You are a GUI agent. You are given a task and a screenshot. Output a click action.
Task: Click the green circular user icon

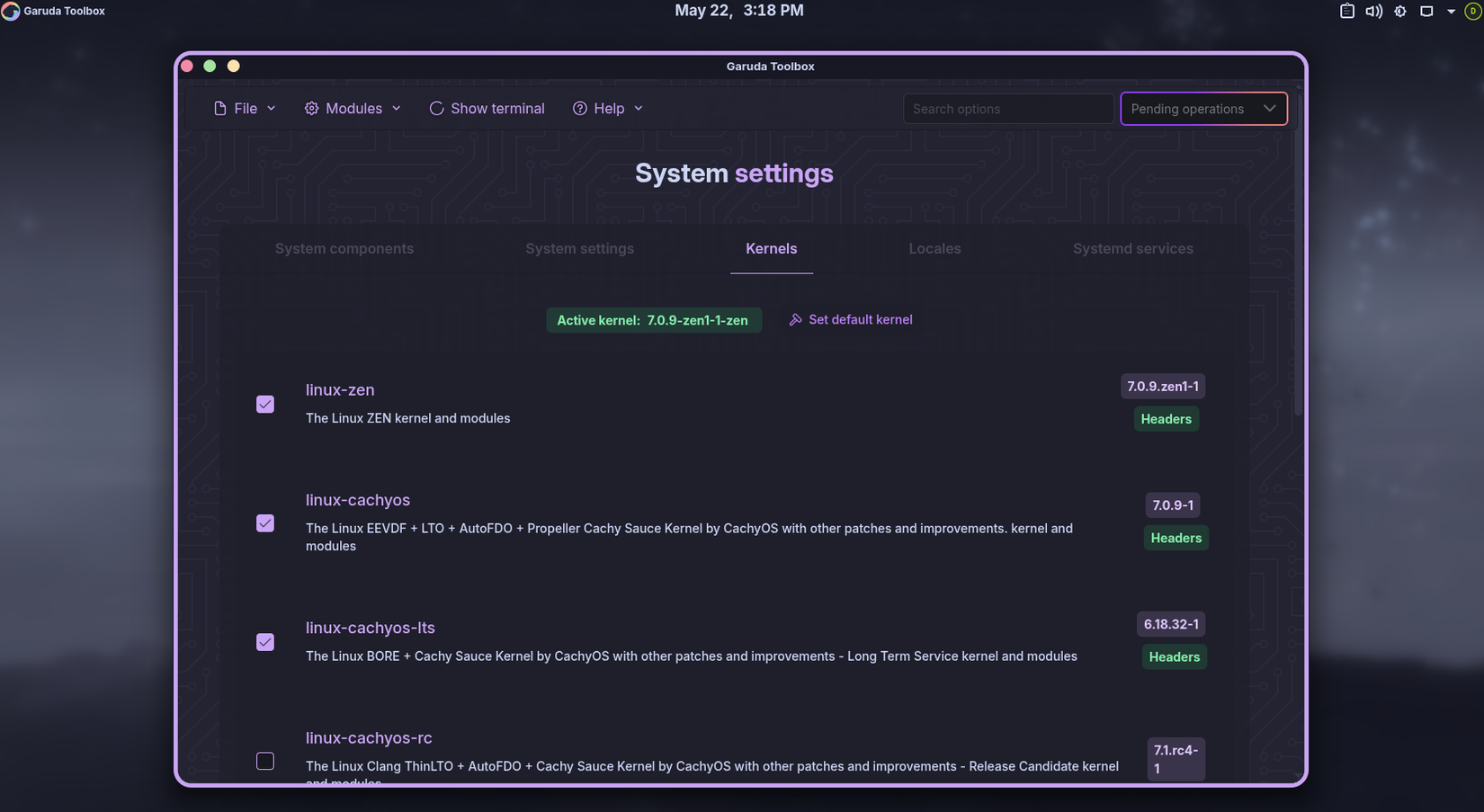coord(1472,11)
